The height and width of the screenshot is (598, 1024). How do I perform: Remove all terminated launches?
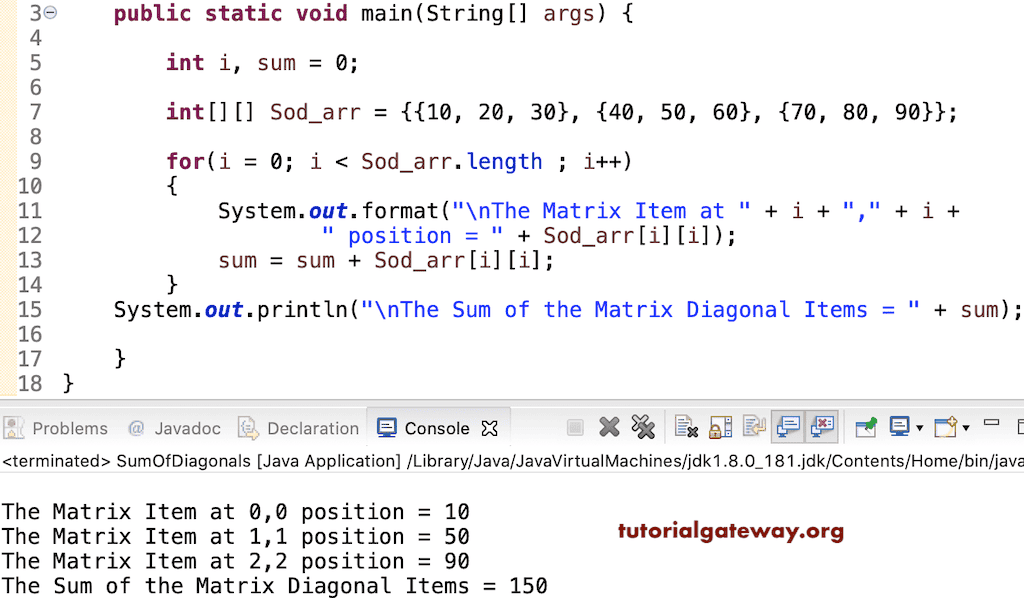point(644,427)
